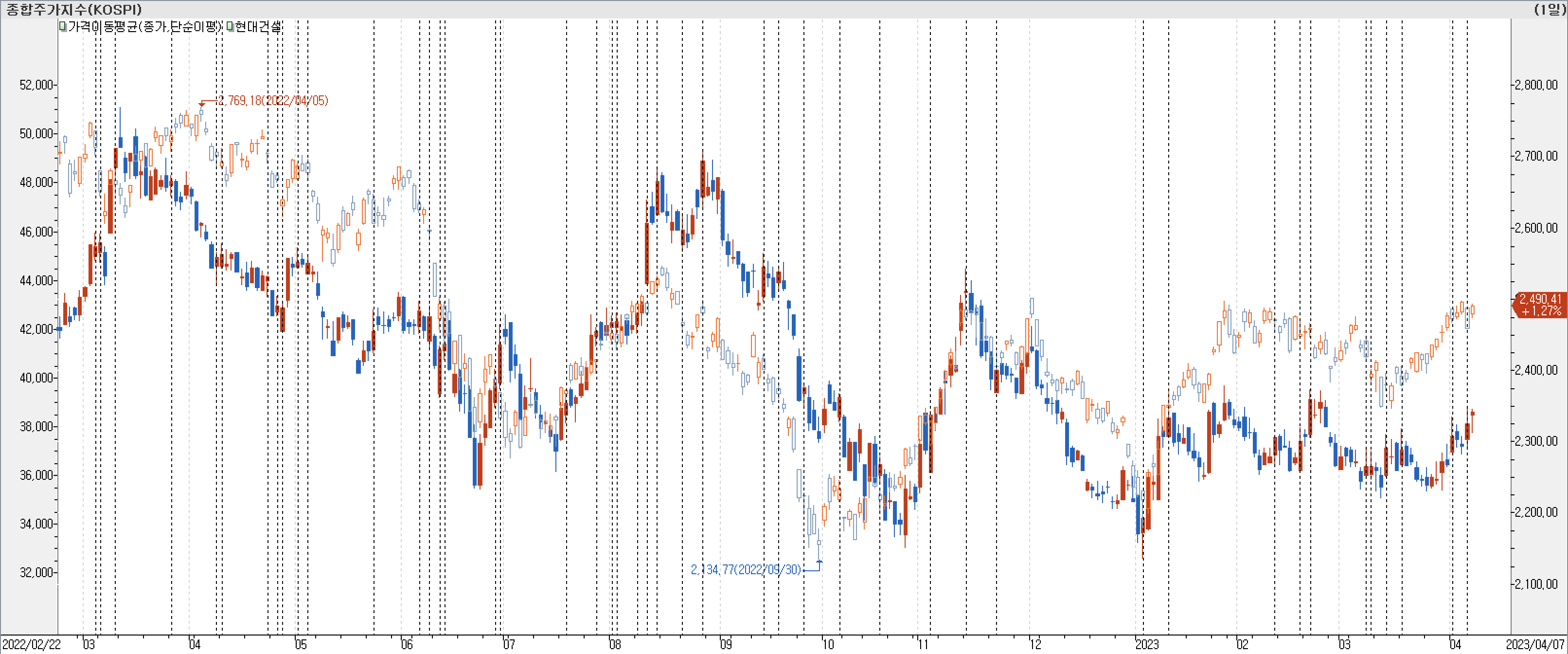Image resolution: width=1568 pixels, height=654 pixels.
Task: Click the blue low-point arrow marker
Action: point(820,562)
